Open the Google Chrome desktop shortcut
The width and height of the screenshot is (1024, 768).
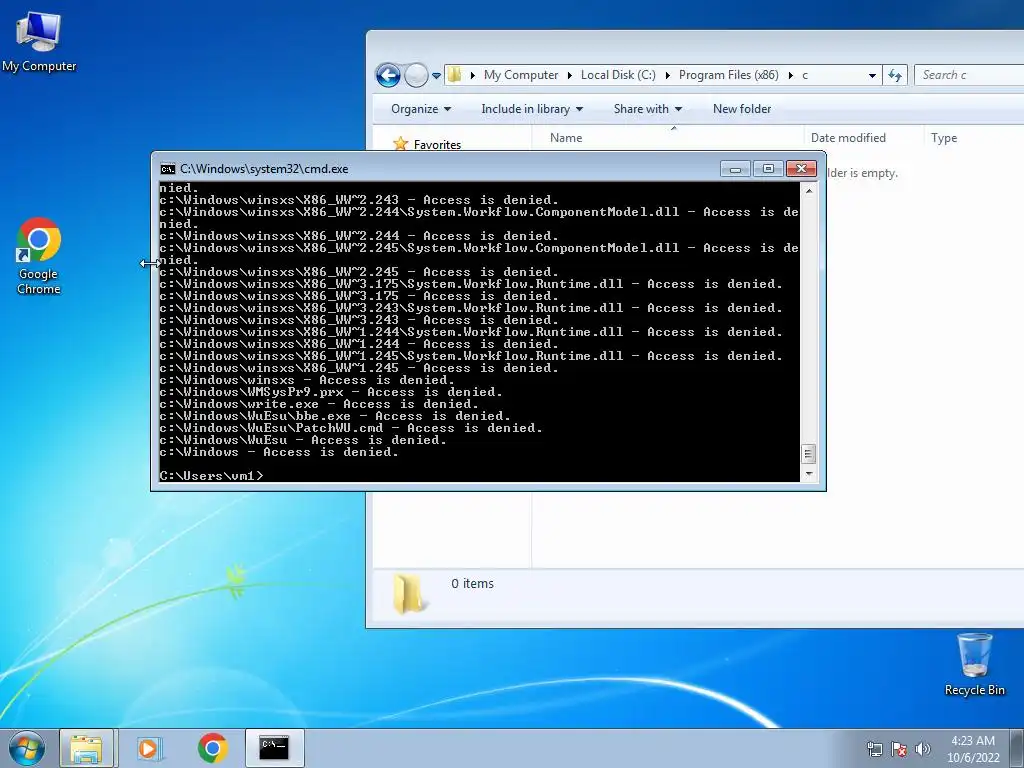click(39, 256)
